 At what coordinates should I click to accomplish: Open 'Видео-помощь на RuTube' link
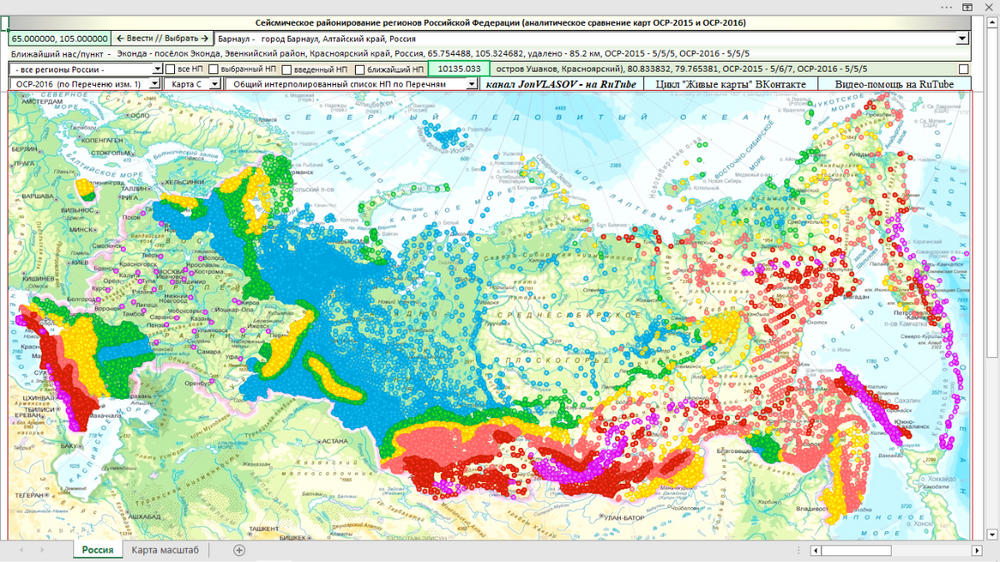point(894,84)
